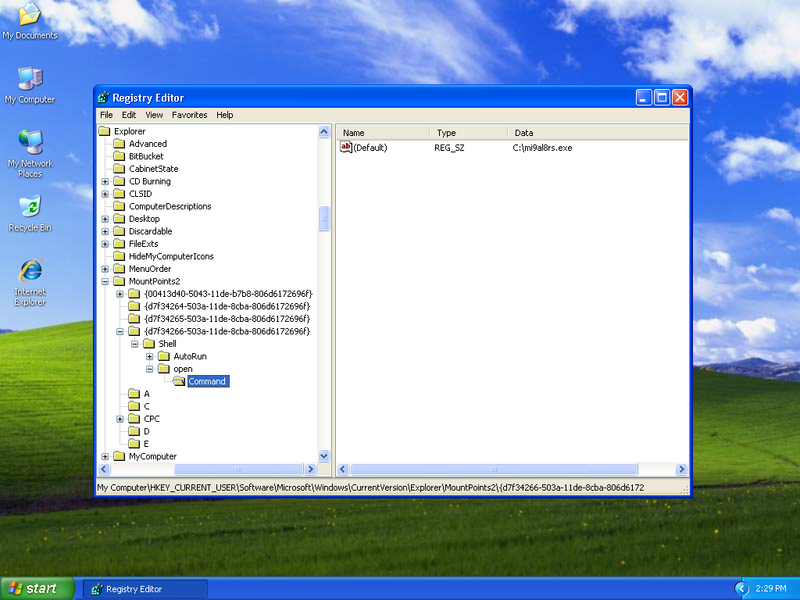Click the Shell key folder icon
This screenshot has height=600, width=800.
tap(149, 344)
